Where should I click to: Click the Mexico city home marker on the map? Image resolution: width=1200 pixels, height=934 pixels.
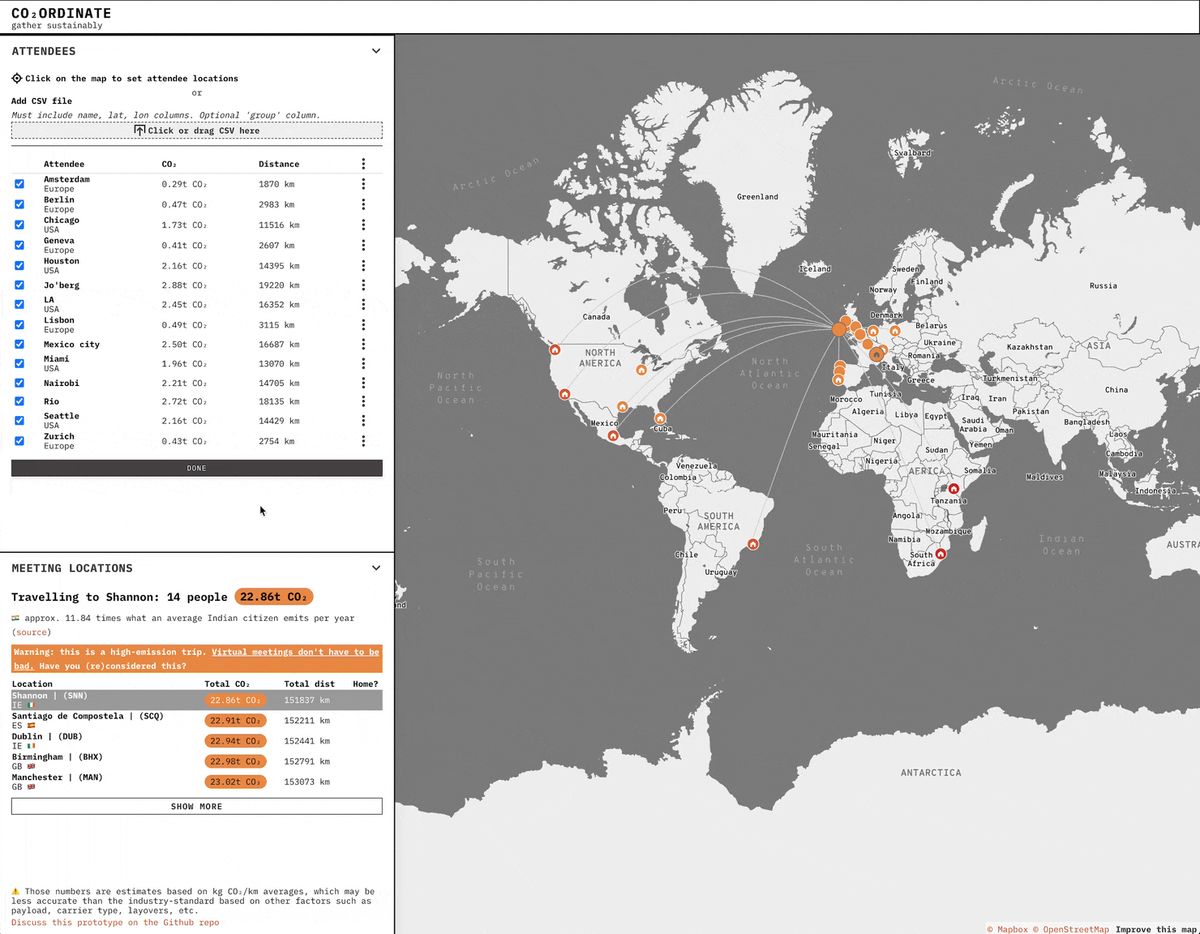pyautogui.click(x=613, y=435)
